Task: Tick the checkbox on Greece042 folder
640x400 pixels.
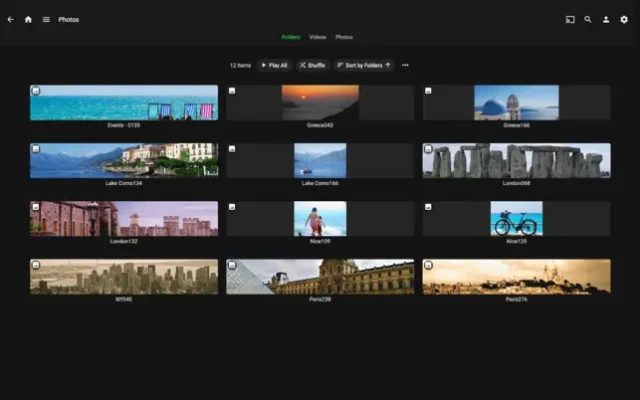Action: pyautogui.click(x=232, y=91)
